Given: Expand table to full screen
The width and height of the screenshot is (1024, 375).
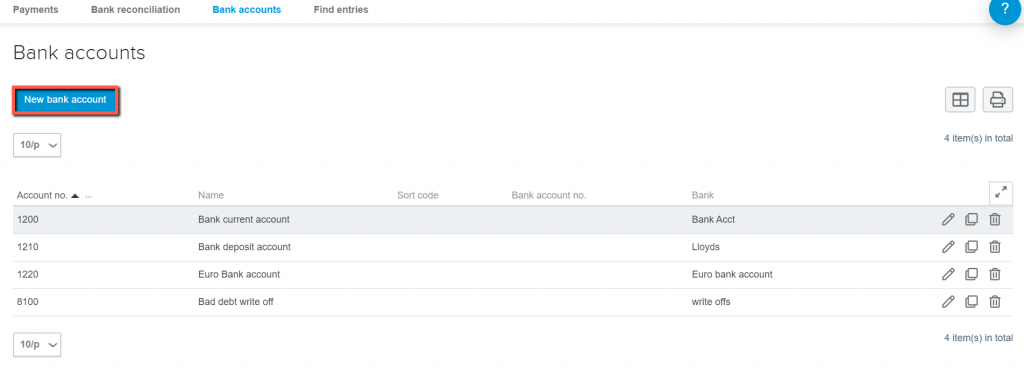Looking at the screenshot, I should tap(1000, 192).
